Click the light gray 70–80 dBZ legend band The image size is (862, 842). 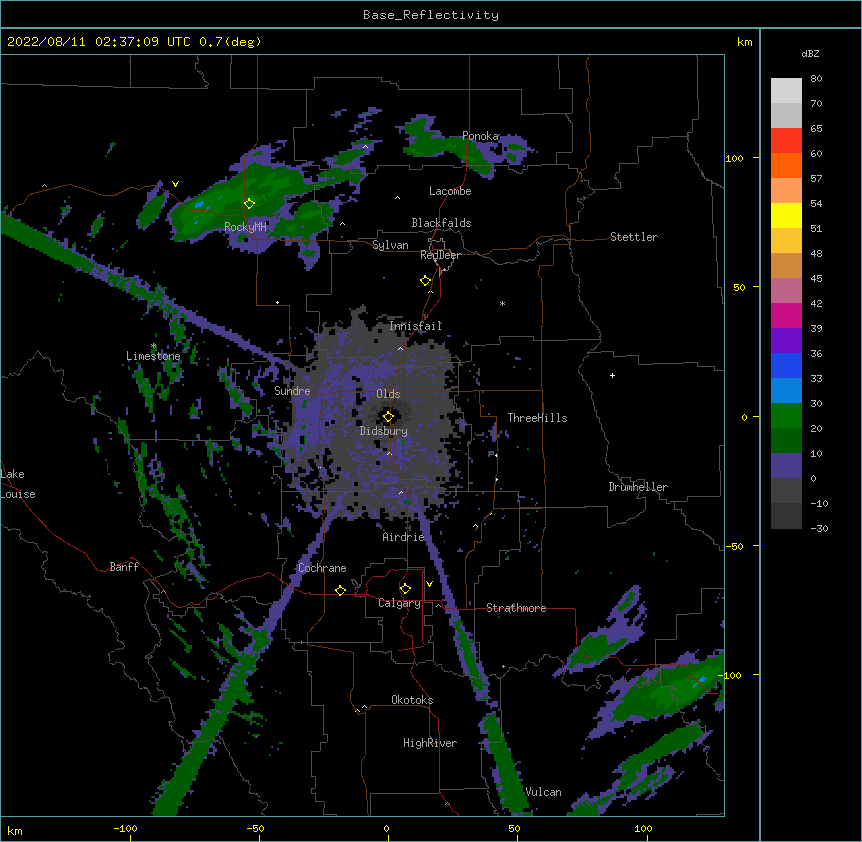point(786,91)
